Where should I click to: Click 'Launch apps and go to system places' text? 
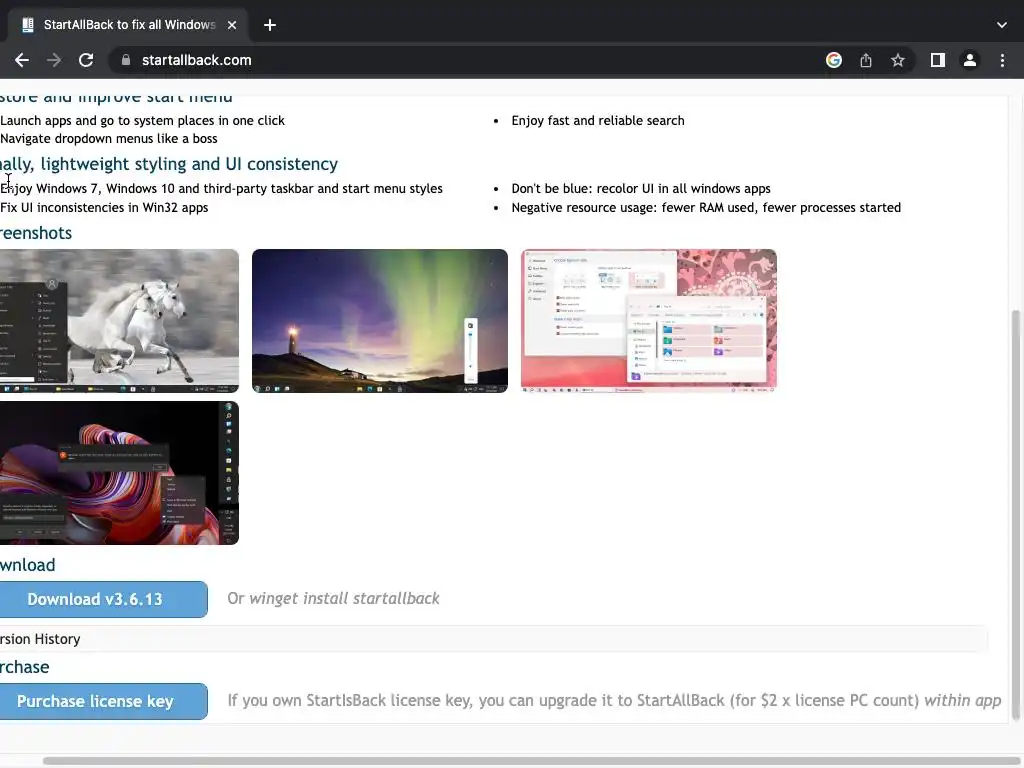[x=142, y=120]
